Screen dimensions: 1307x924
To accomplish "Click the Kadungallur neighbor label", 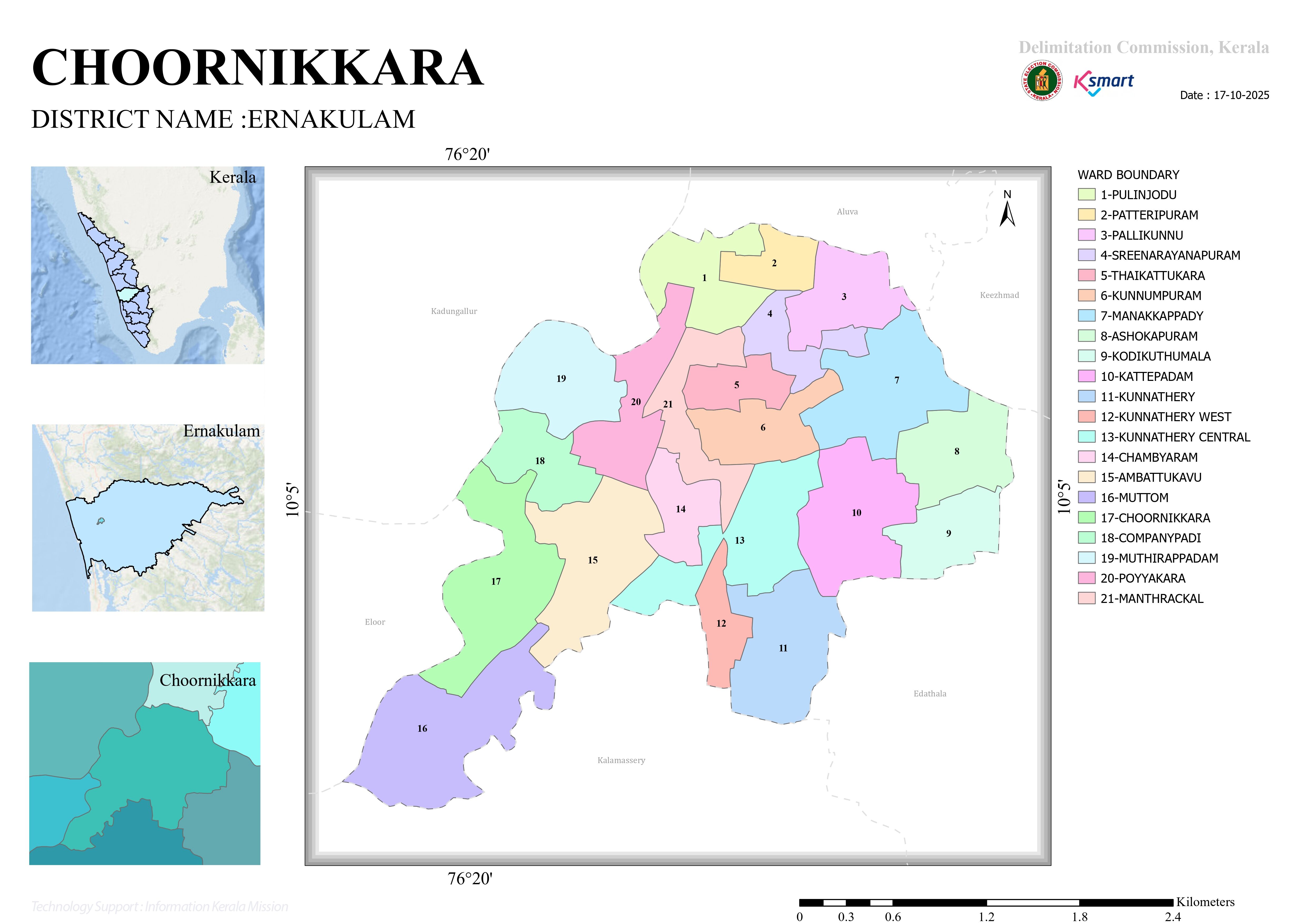I will click(x=454, y=311).
